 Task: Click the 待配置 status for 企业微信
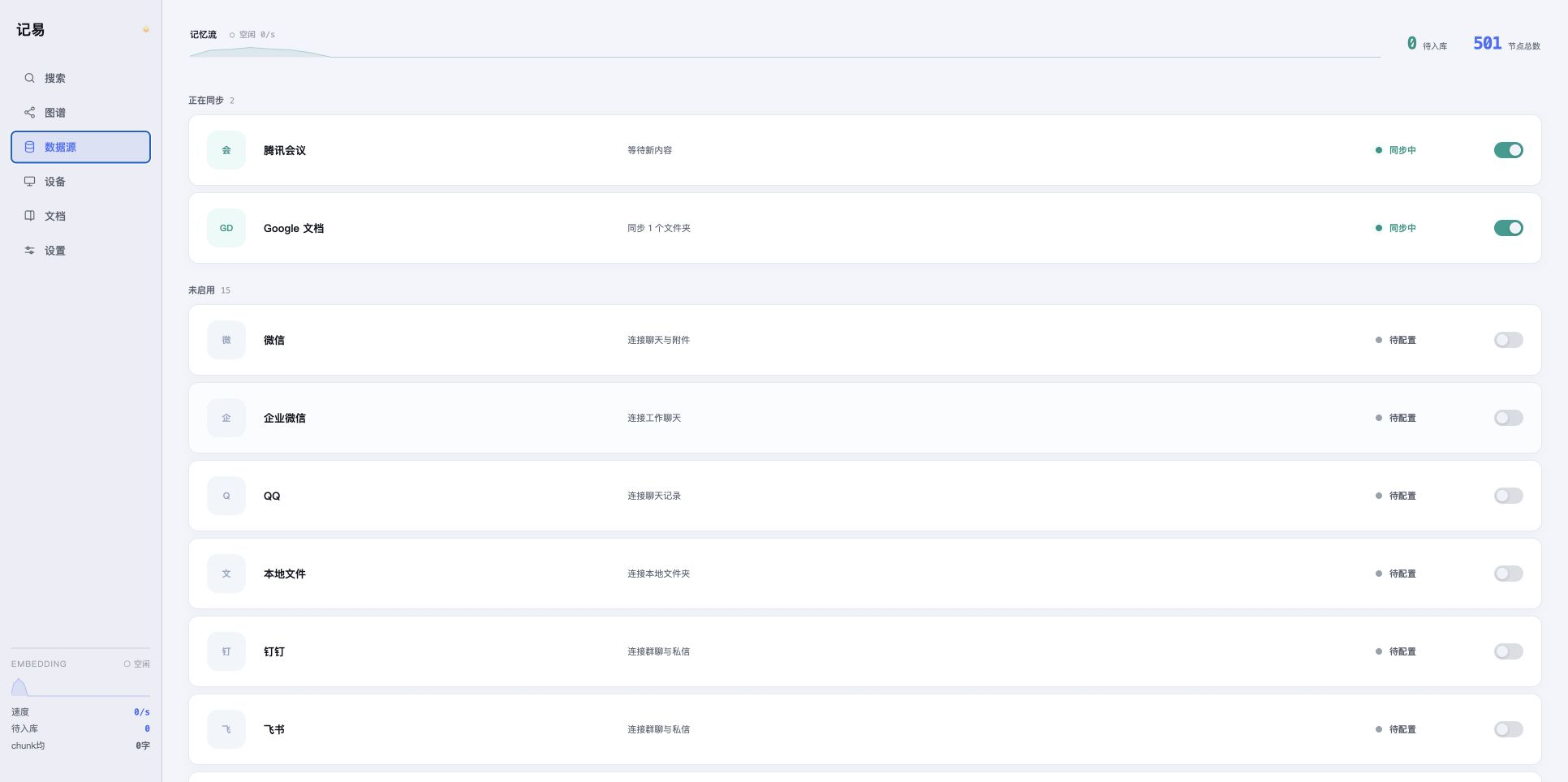point(1396,418)
